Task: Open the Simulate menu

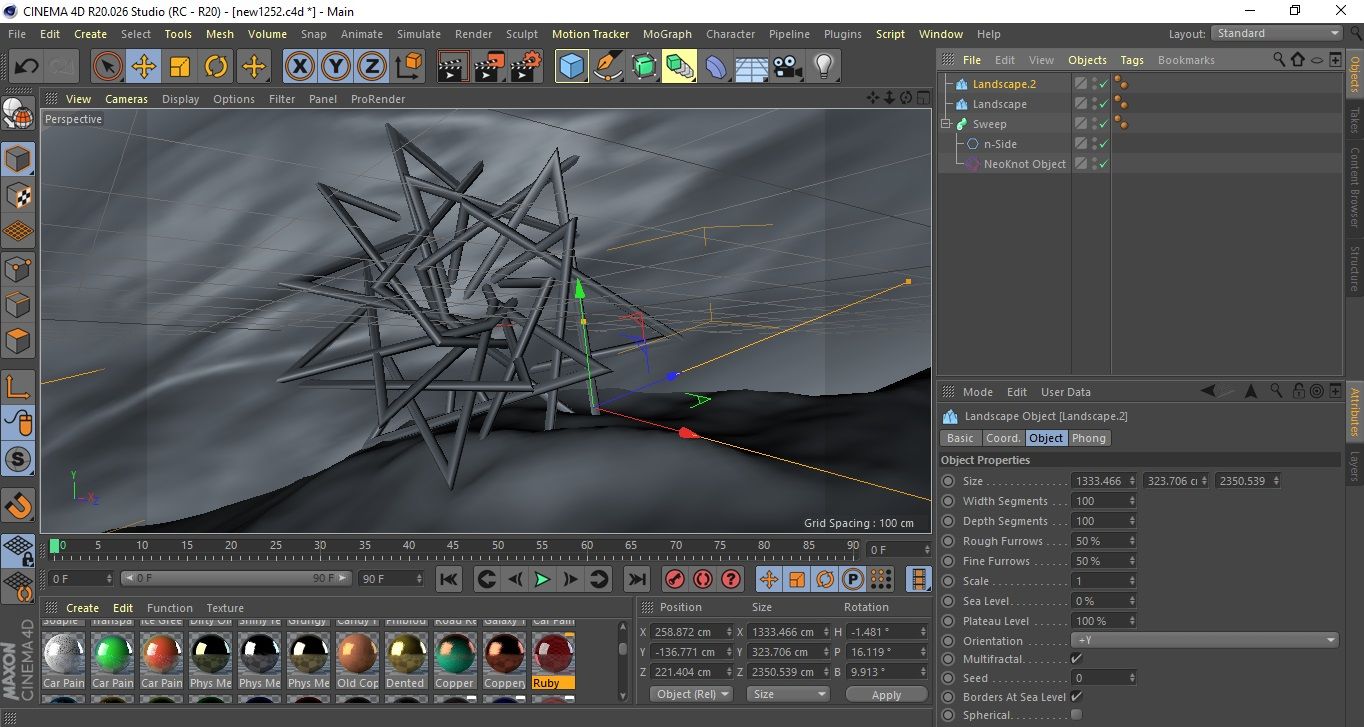Action: [x=418, y=34]
